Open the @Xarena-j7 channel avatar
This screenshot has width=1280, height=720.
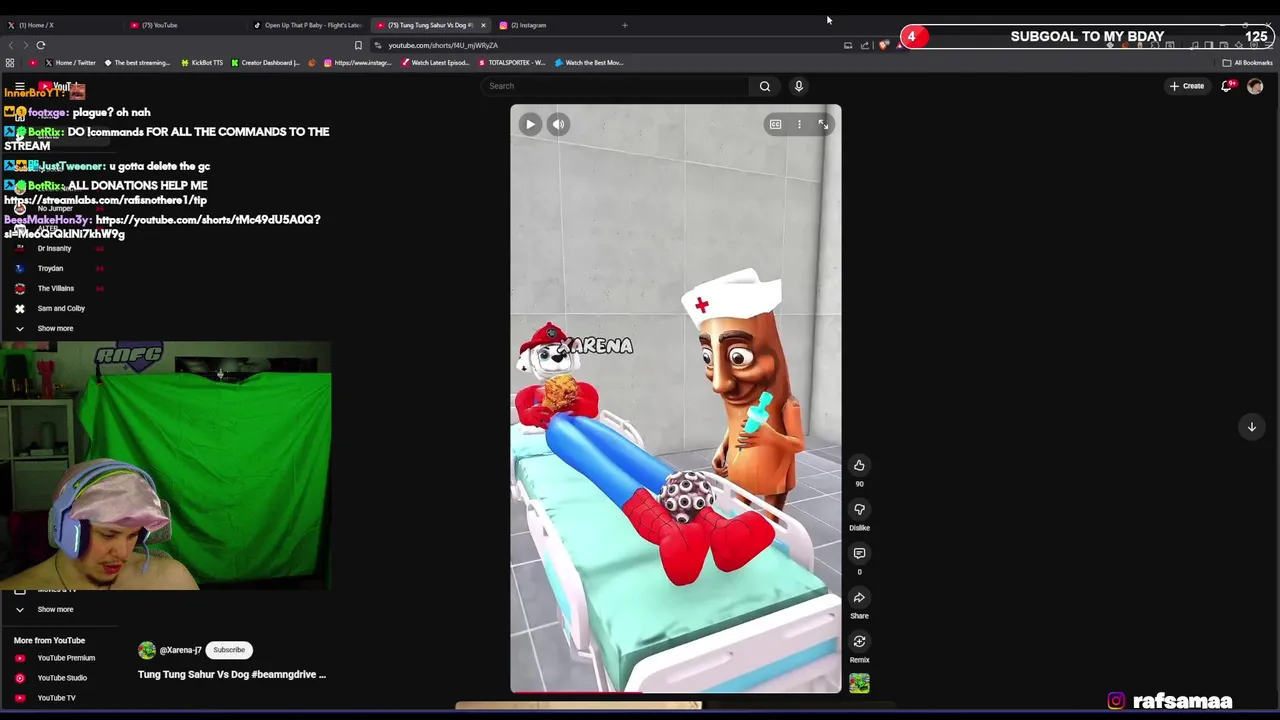(x=147, y=650)
